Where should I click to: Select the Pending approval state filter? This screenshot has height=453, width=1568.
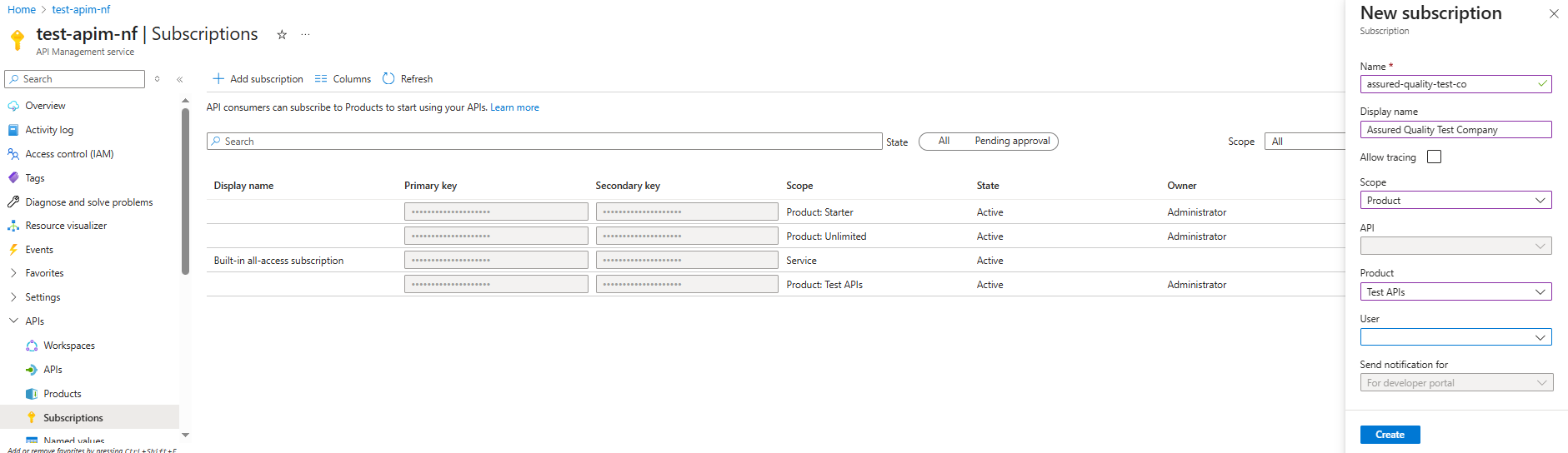point(1012,142)
